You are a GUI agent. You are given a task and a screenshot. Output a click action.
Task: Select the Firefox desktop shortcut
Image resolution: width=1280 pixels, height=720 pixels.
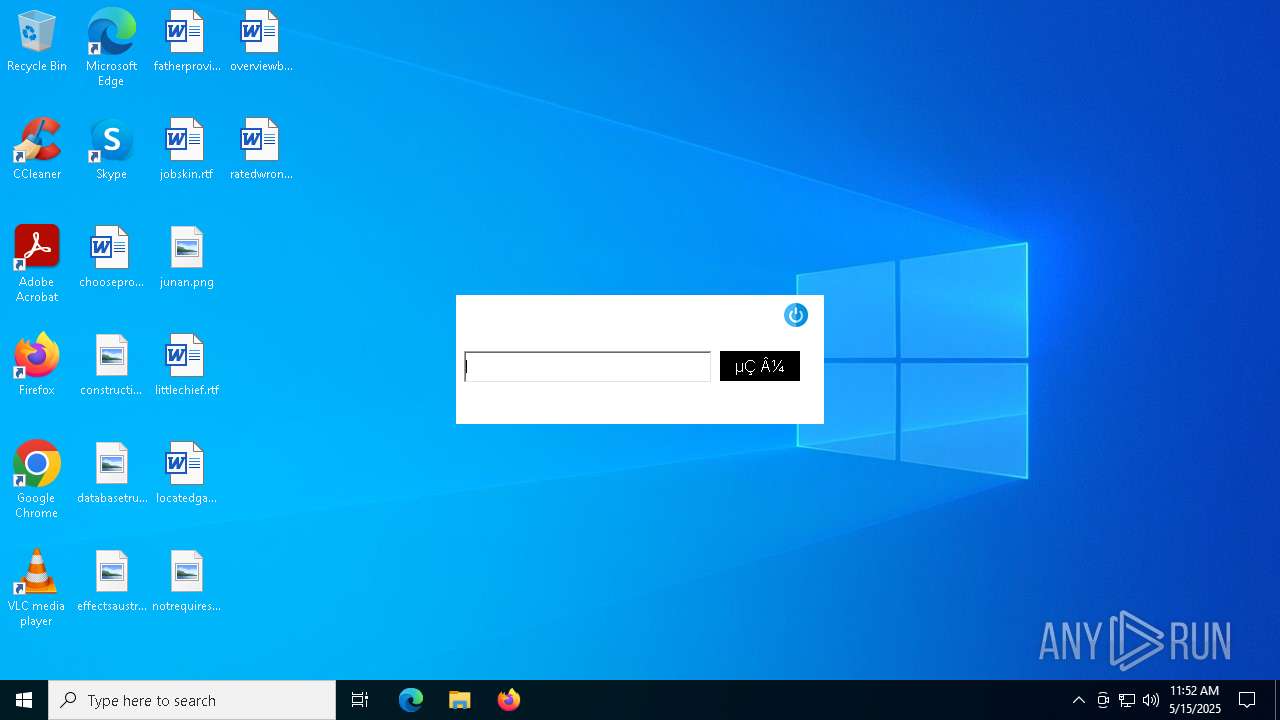tap(37, 366)
